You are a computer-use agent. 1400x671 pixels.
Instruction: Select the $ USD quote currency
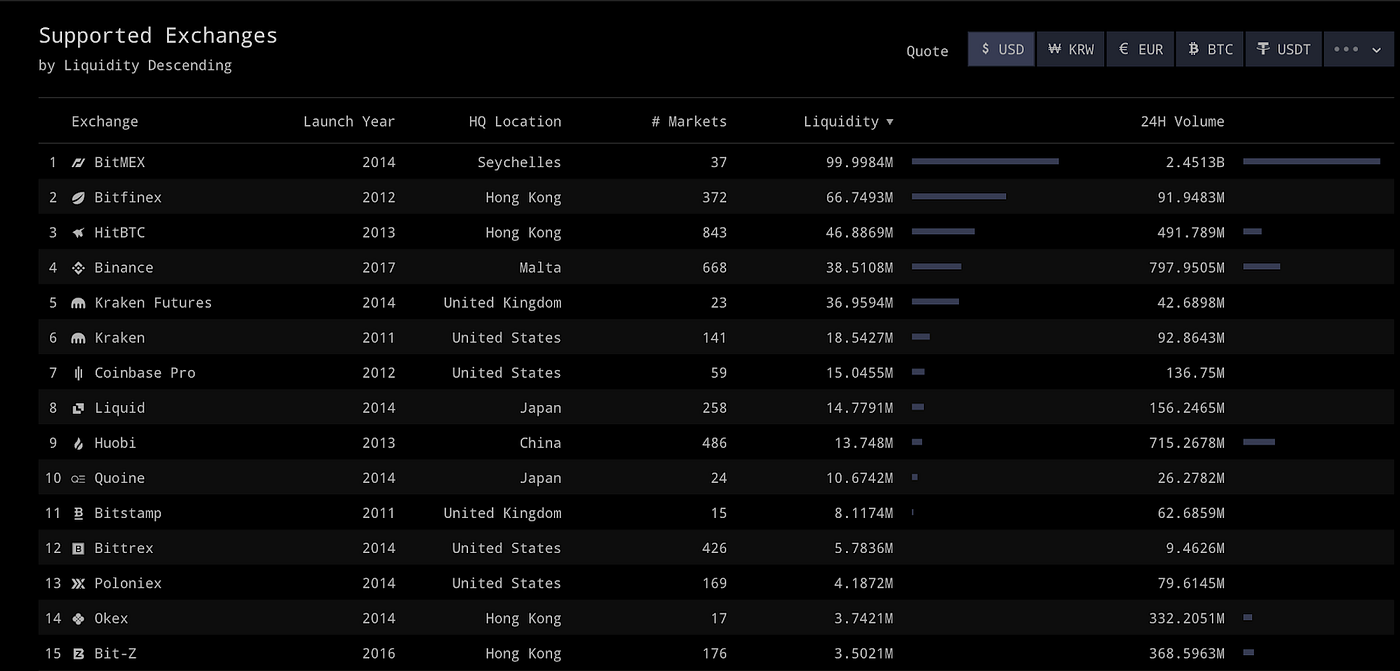tap(1001, 49)
